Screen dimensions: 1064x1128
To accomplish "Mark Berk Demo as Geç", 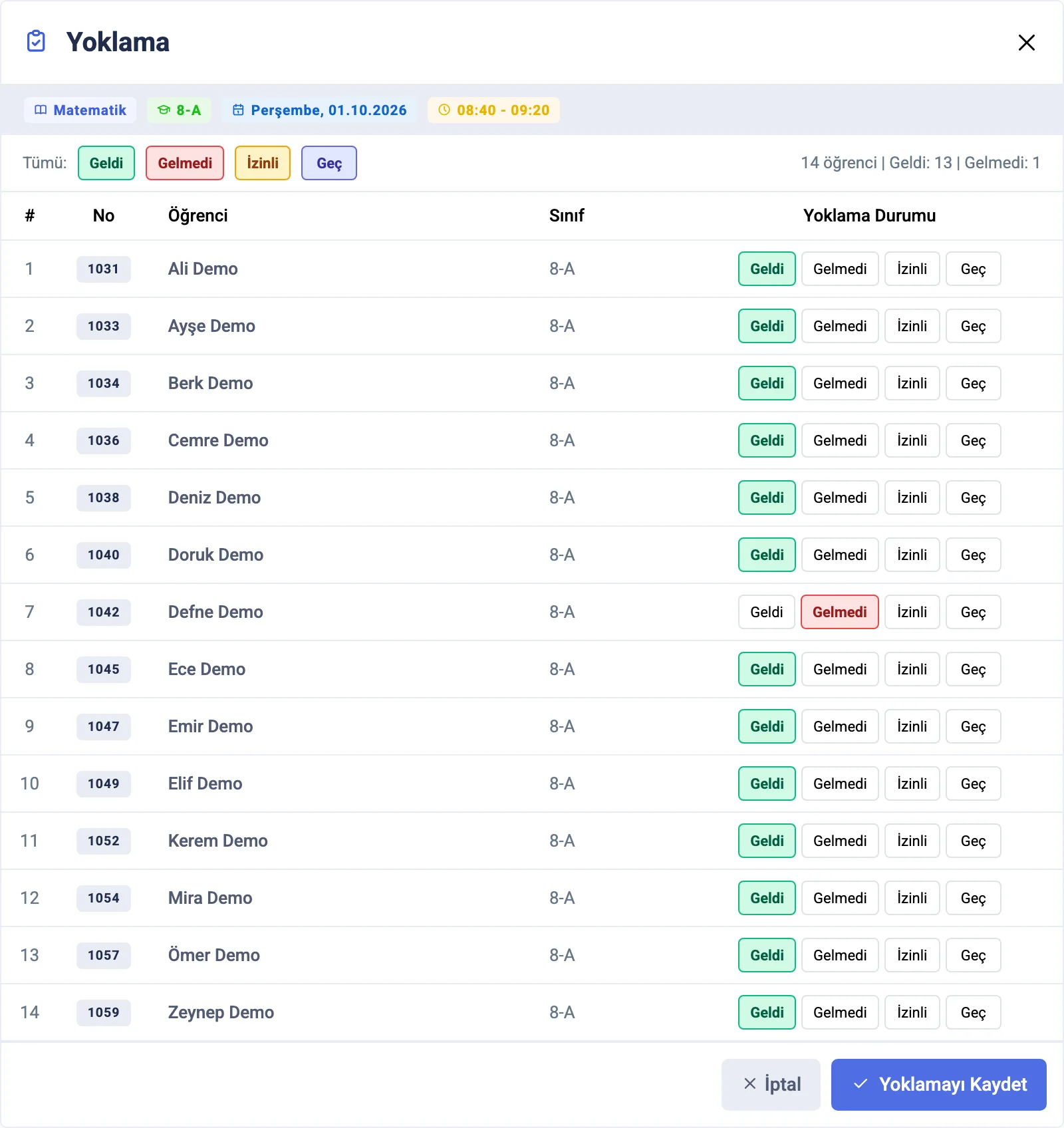I will click(973, 383).
